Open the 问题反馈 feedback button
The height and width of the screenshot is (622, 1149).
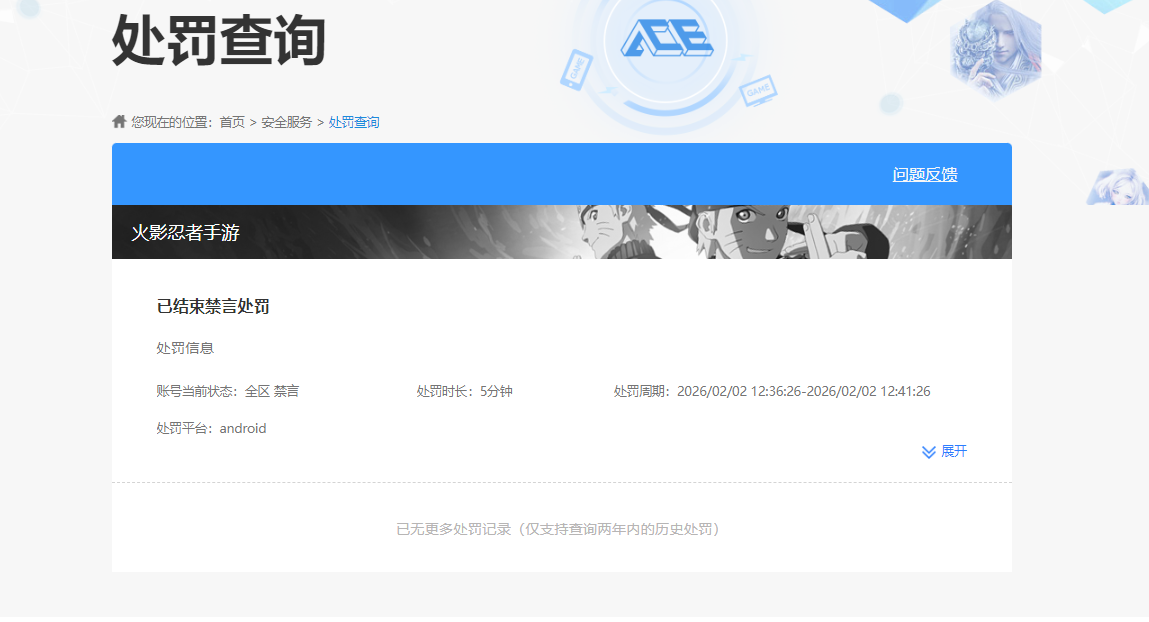tap(923, 172)
